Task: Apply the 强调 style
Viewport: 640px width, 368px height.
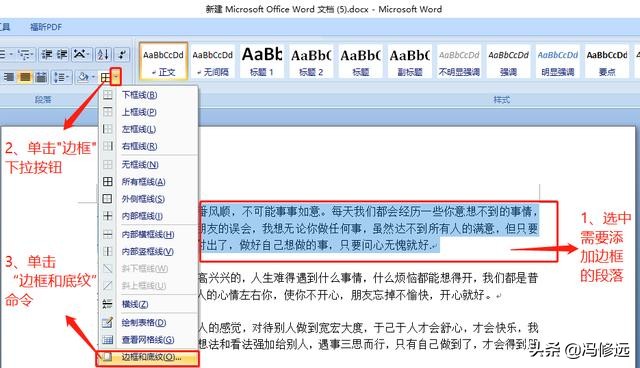Action: coord(509,61)
